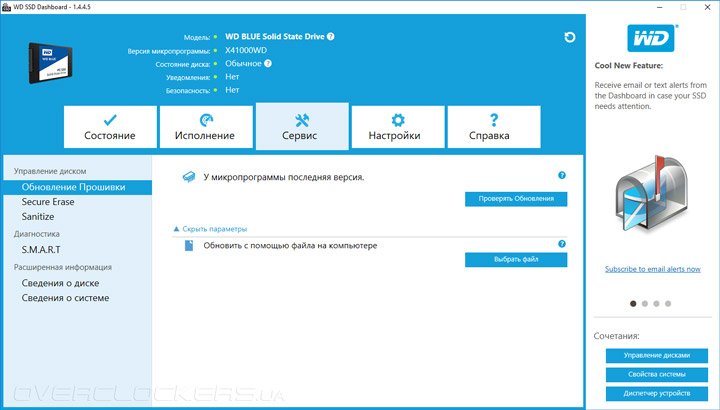Click the WD logo in the right panel
Screen dimensions: 720x410
tap(651, 38)
